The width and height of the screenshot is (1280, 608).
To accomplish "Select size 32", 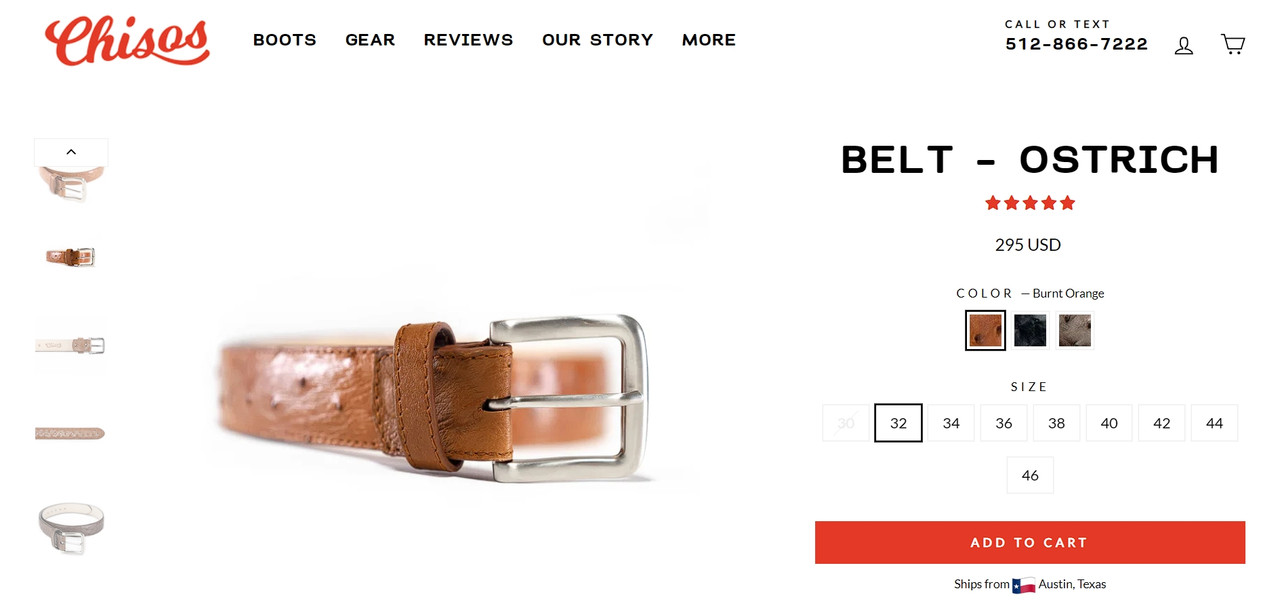I will tap(898, 423).
